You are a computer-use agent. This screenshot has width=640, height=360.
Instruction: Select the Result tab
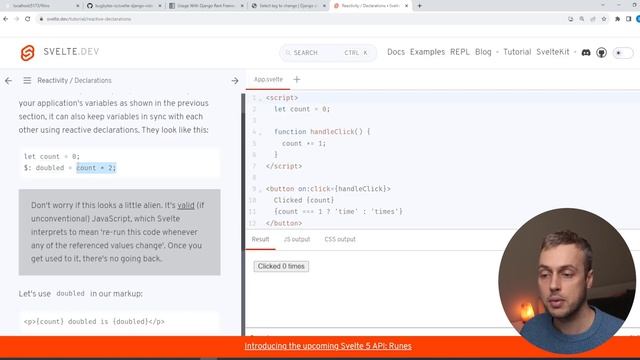[x=260, y=239]
